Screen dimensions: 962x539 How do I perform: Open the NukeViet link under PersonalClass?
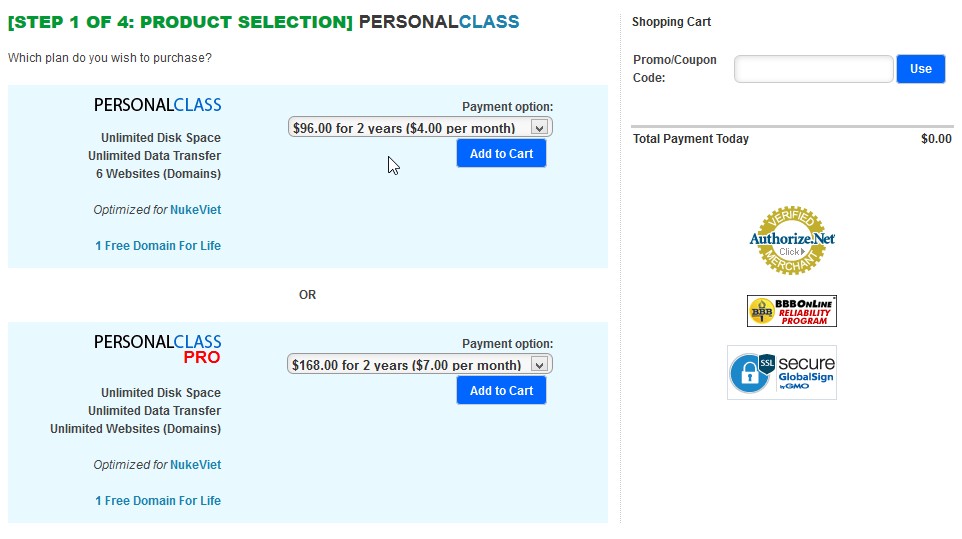point(195,210)
